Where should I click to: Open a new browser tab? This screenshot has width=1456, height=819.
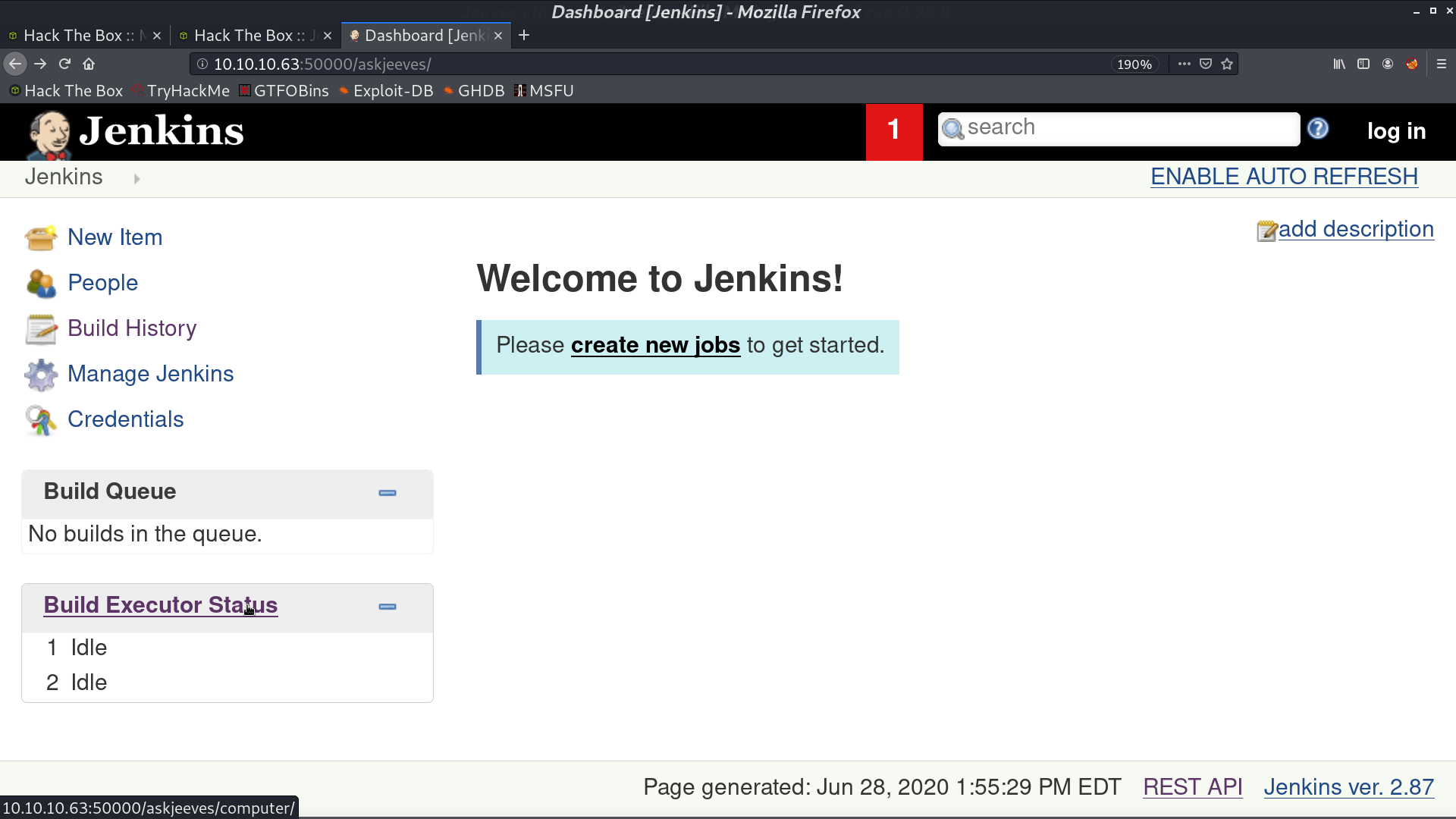(x=524, y=36)
